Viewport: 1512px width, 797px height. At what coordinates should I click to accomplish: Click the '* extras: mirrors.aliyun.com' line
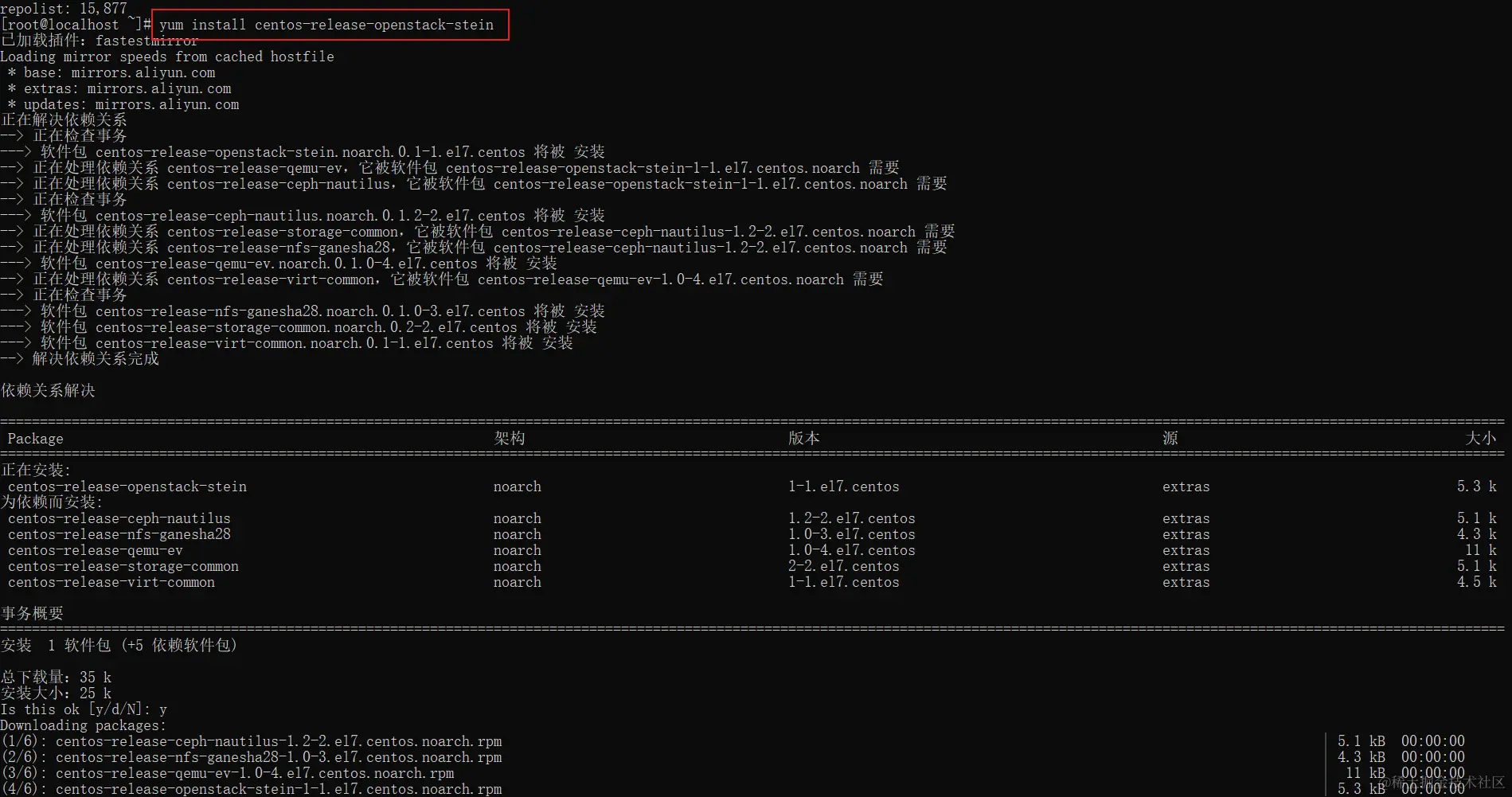(119, 88)
